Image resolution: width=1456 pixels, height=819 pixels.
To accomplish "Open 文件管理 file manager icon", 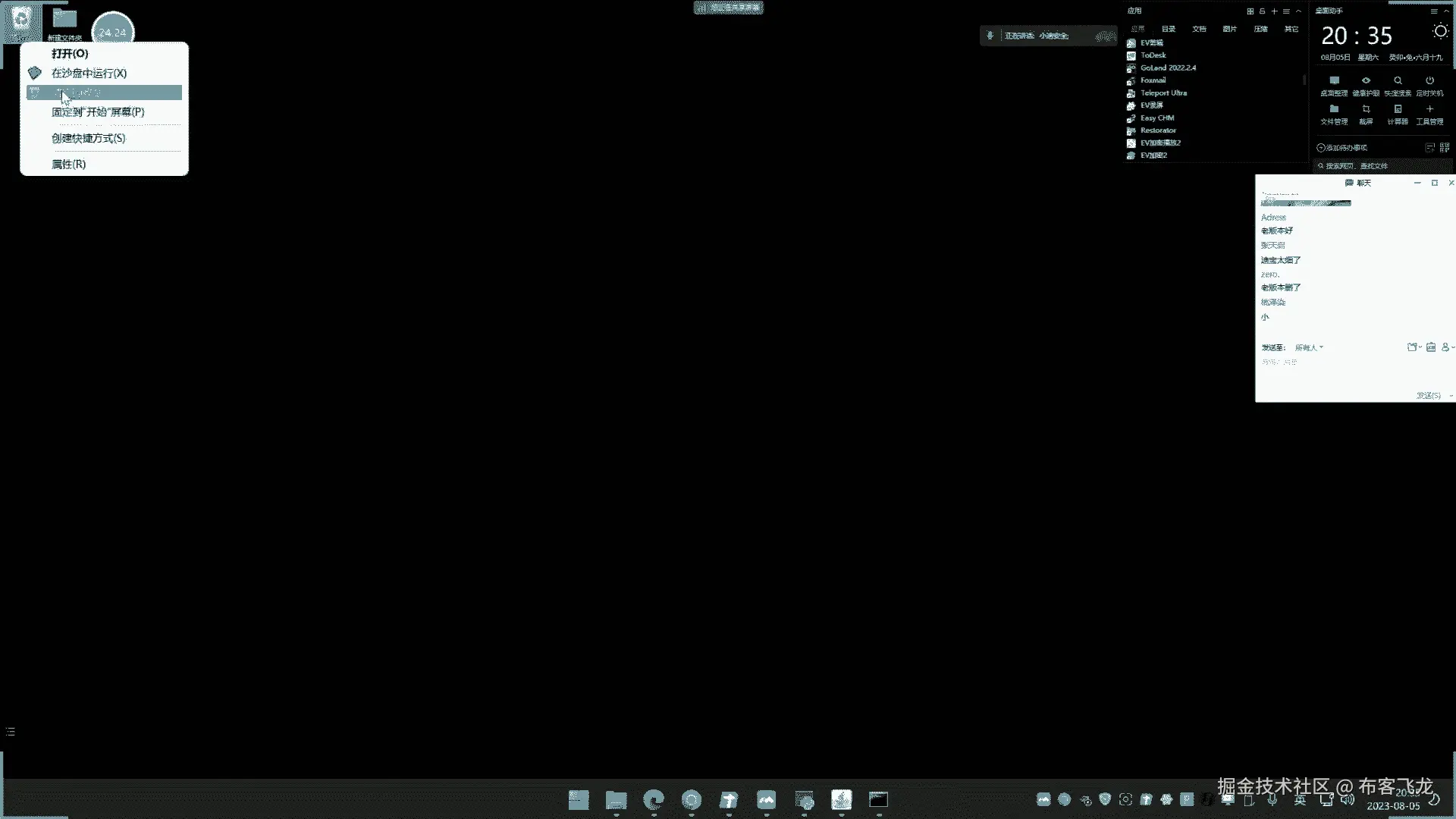I will click(x=1334, y=110).
